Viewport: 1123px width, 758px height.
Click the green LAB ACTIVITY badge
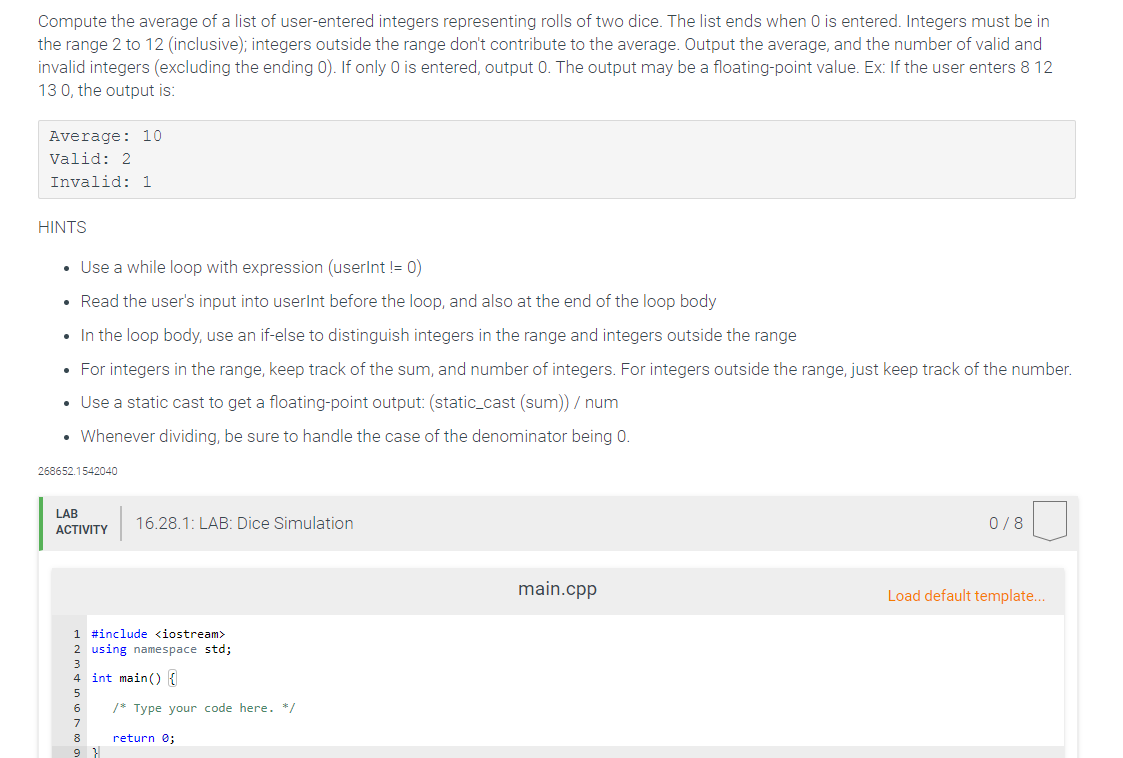(x=79, y=519)
